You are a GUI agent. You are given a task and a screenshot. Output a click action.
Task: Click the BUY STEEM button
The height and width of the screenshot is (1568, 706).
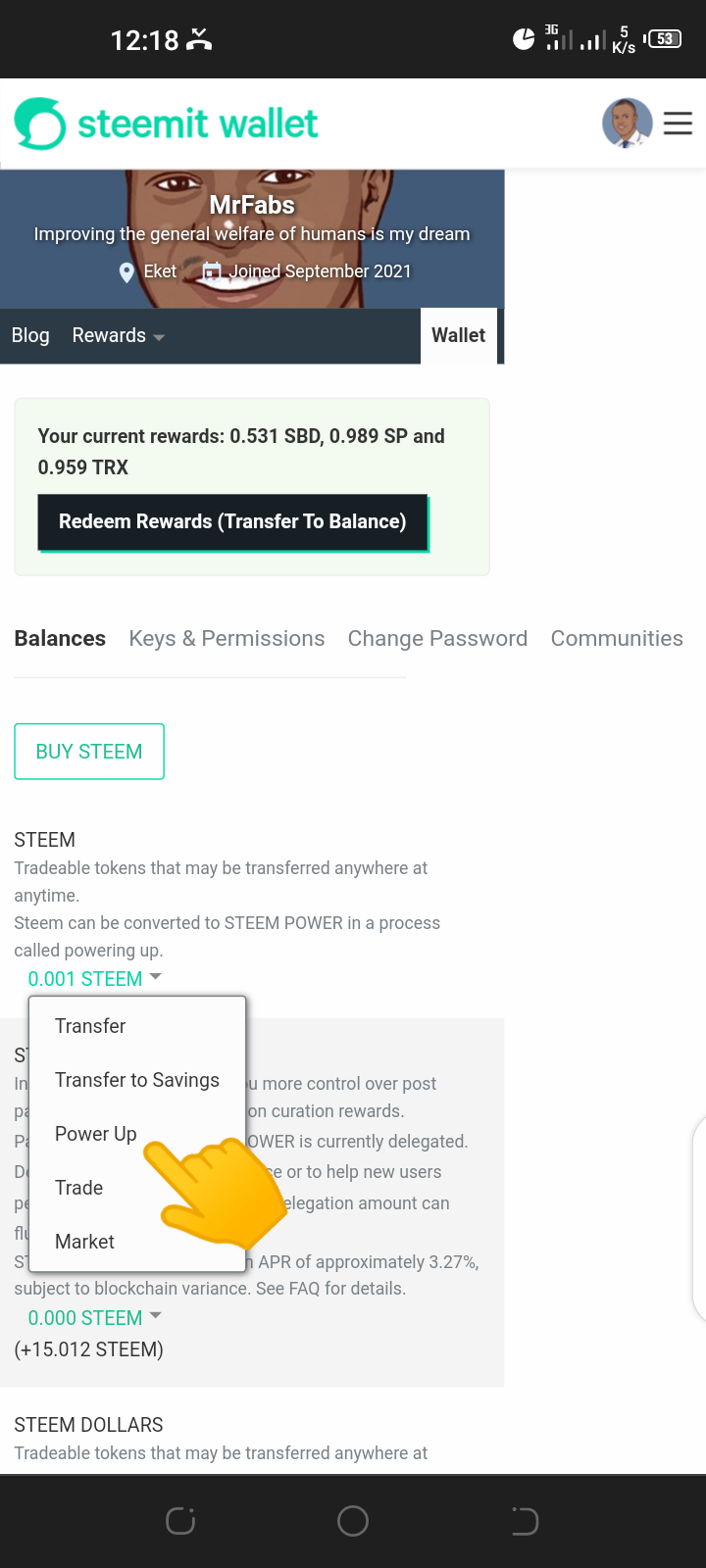pyautogui.click(x=89, y=752)
